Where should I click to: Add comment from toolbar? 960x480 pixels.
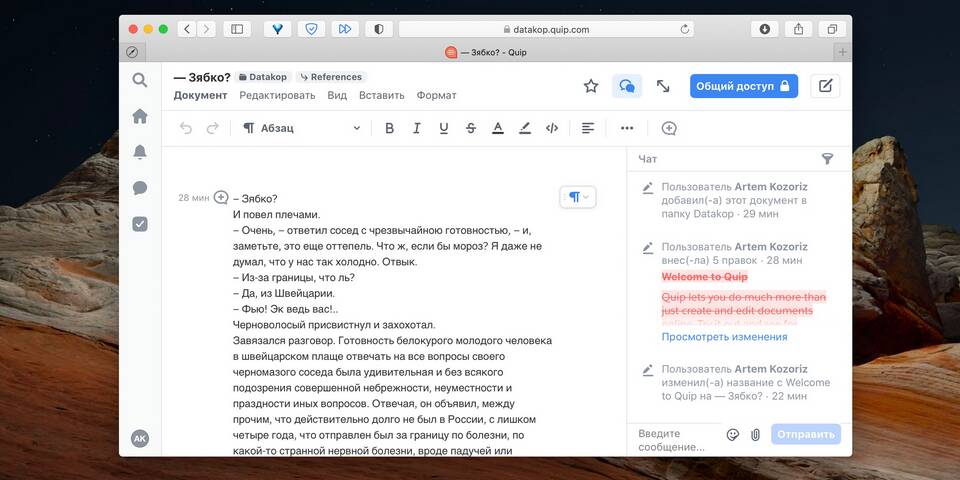tap(669, 128)
